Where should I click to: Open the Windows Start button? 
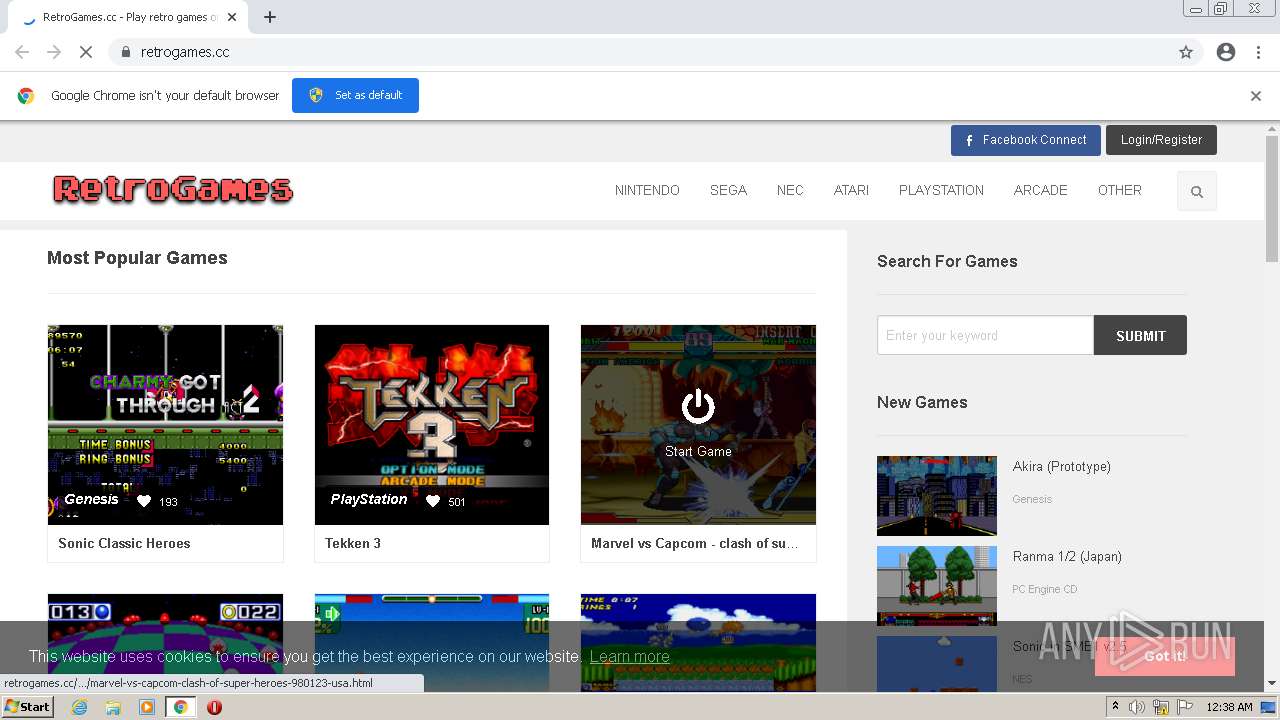[x=28, y=707]
